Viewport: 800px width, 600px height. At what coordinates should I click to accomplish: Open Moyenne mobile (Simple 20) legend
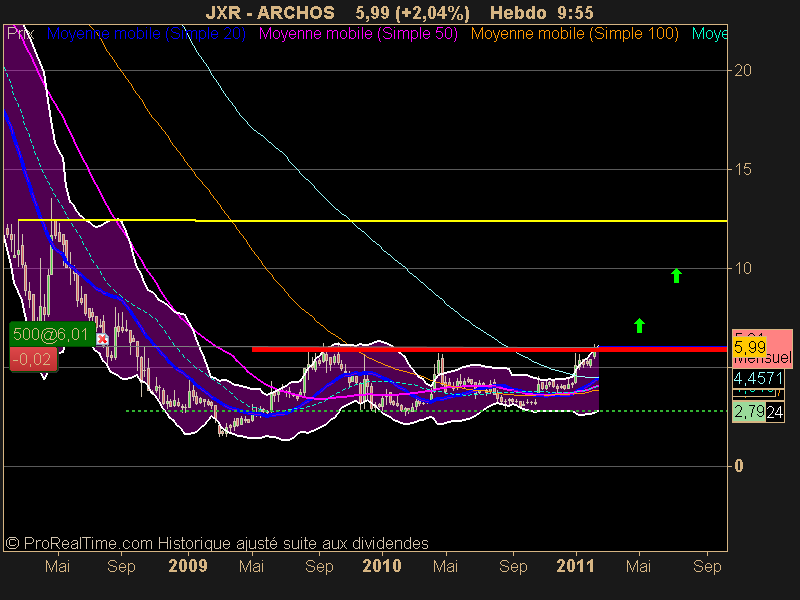(146, 34)
